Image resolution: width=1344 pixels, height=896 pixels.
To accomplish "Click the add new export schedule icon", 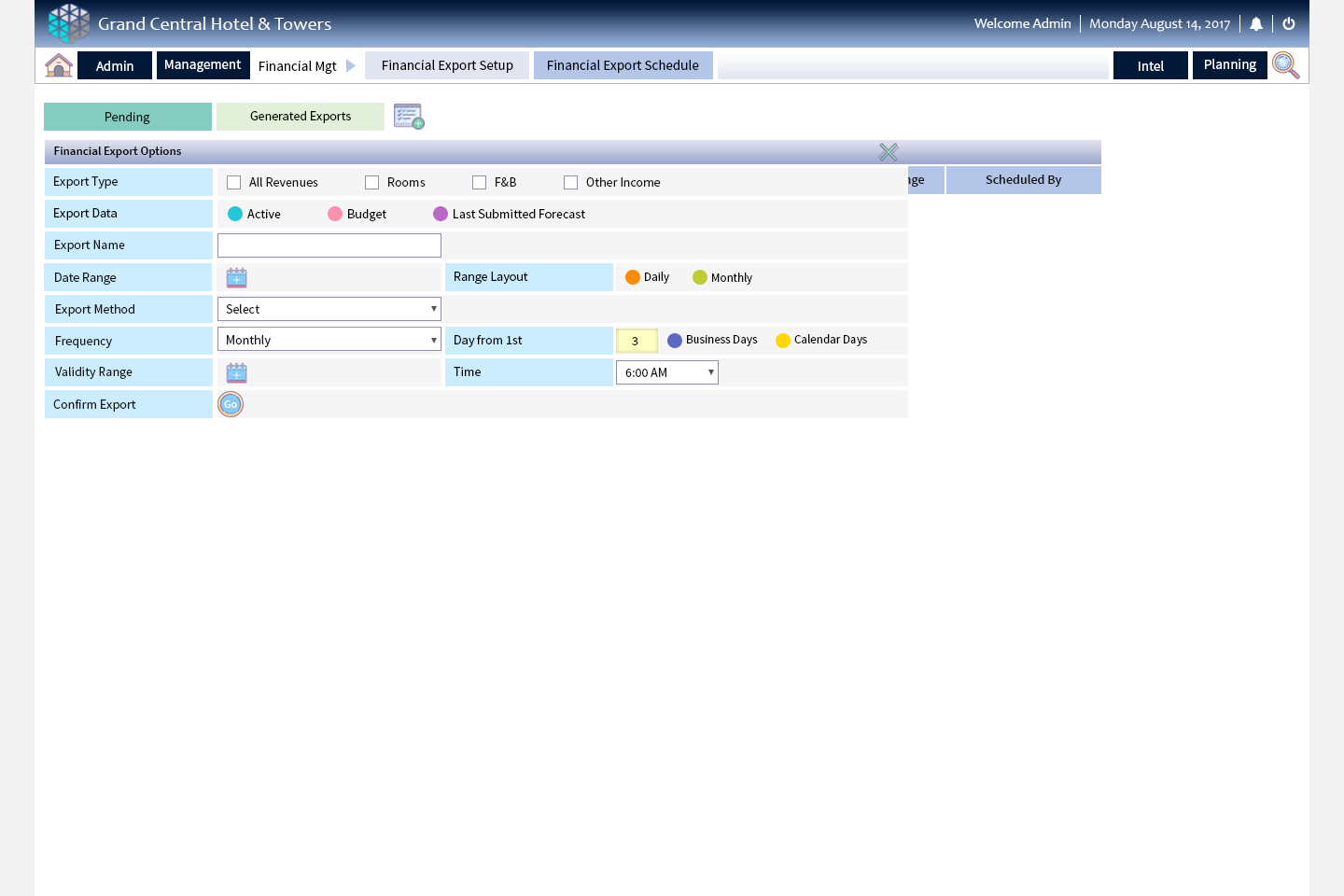I will [409, 117].
